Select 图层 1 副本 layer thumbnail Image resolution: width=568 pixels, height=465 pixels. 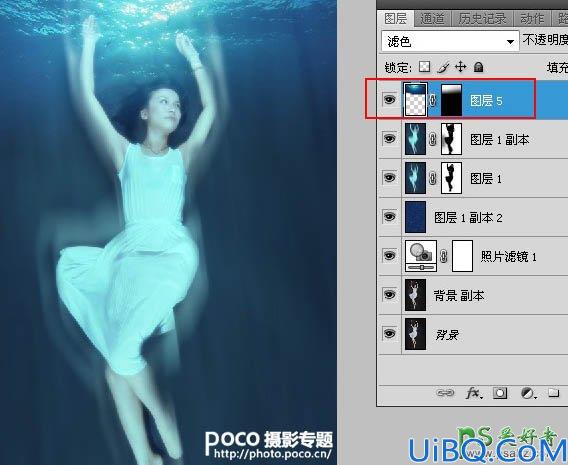415,139
